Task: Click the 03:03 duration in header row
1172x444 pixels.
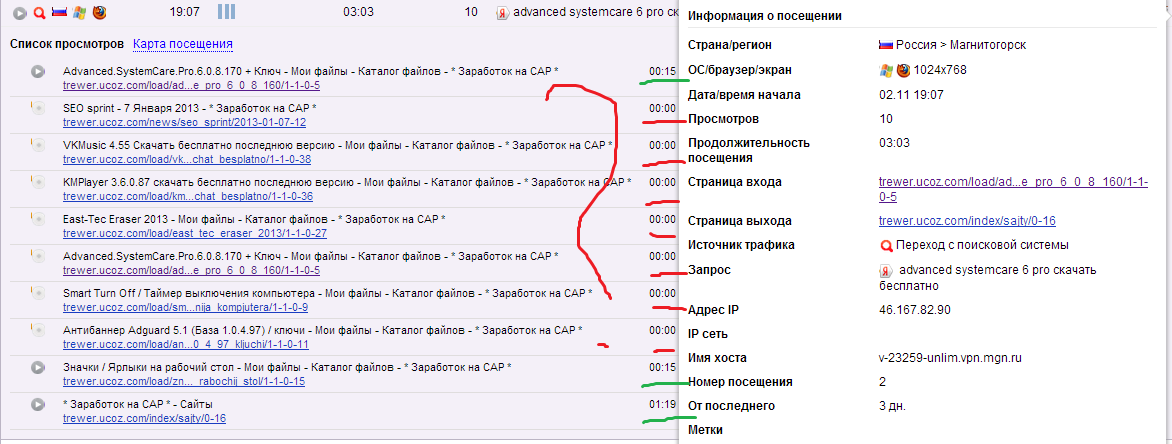Action: pos(357,13)
